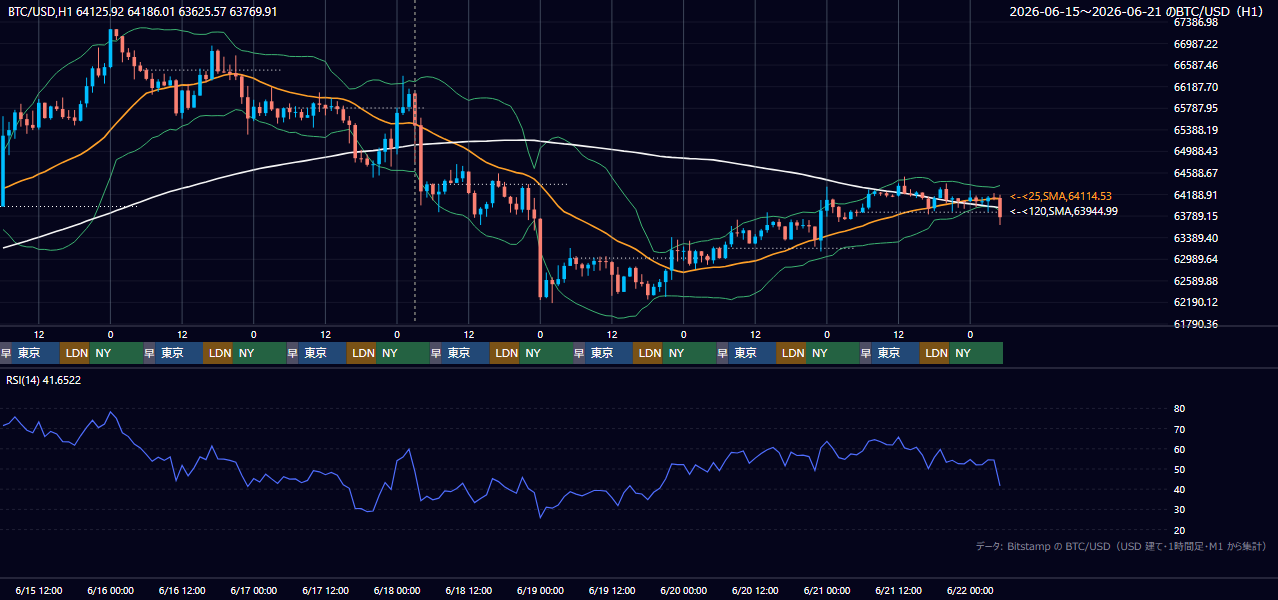Click the 2026-06-15～2026-06-21 date range title
This screenshot has height=600, width=1278.
(x=1137, y=11)
